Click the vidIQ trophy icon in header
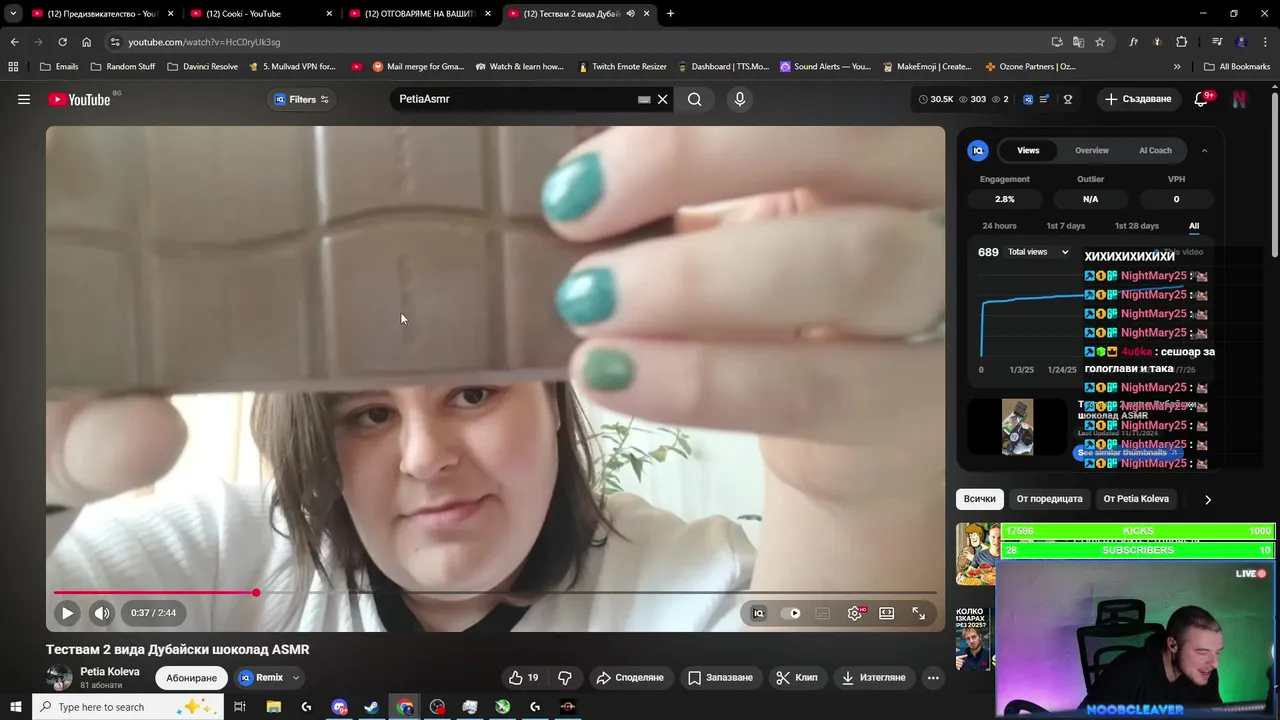The width and height of the screenshot is (1280, 720). point(1068,99)
